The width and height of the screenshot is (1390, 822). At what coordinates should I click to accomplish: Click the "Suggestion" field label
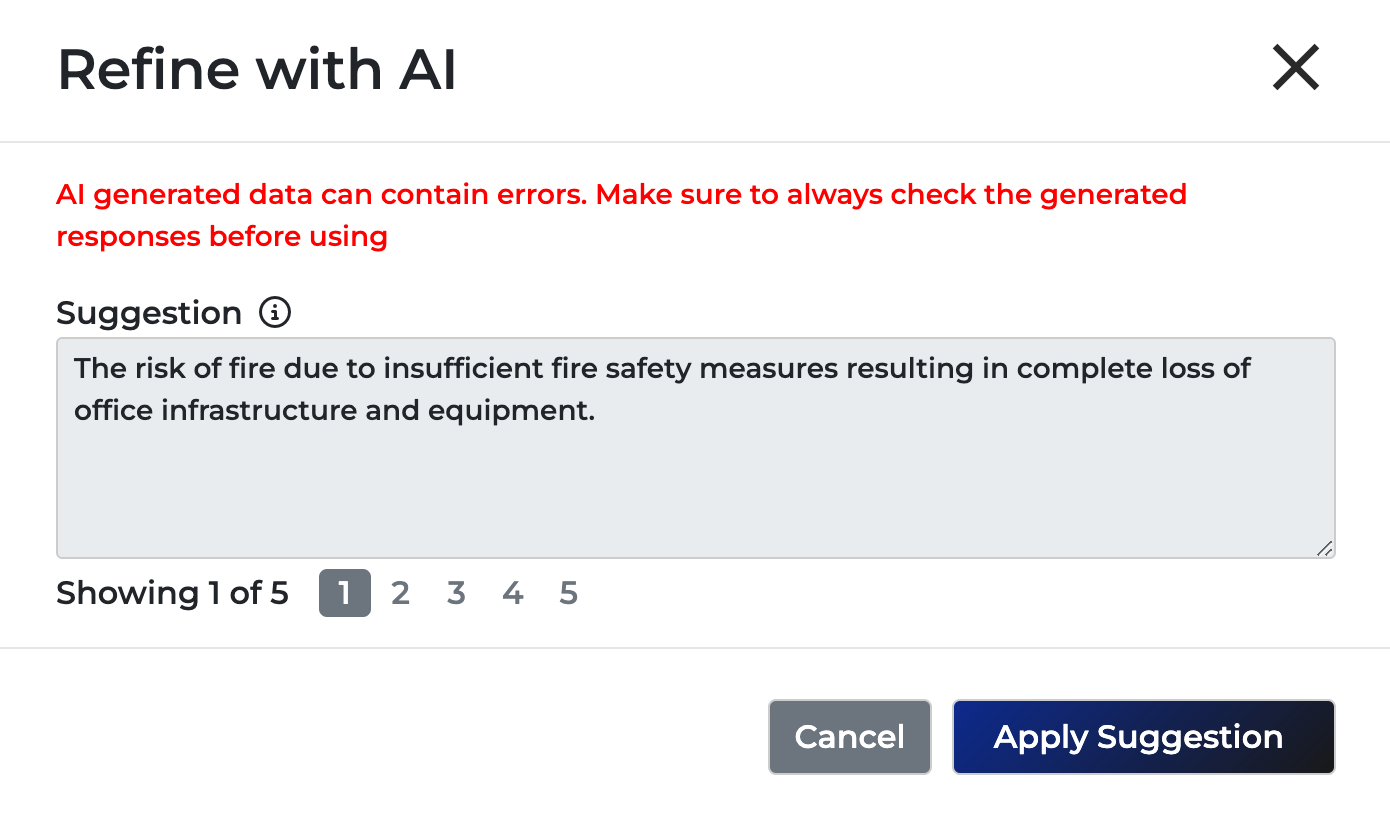pyautogui.click(x=149, y=313)
